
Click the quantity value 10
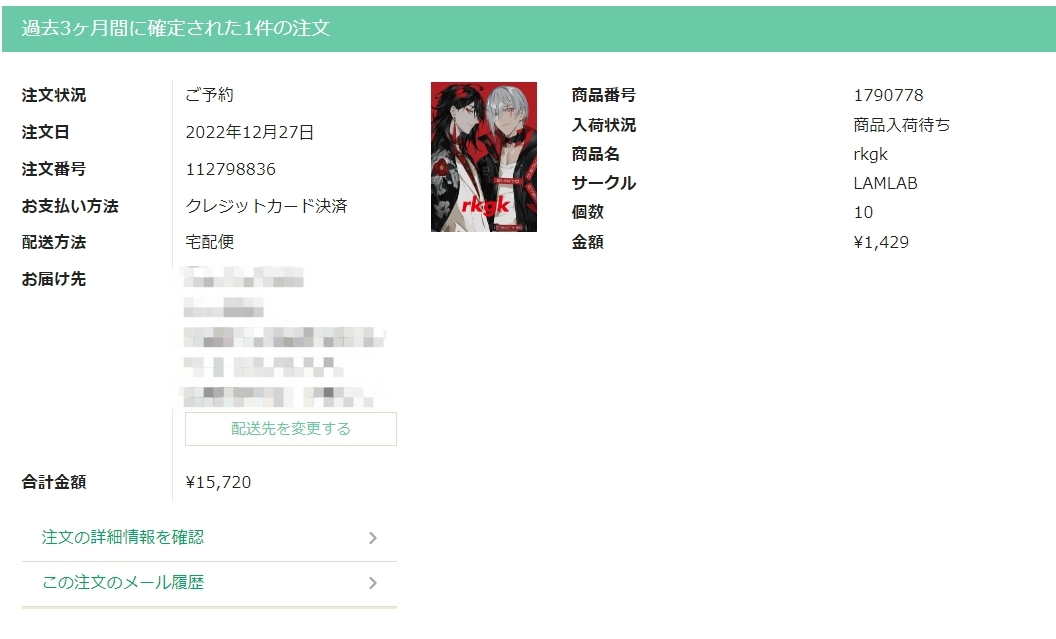tap(863, 212)
